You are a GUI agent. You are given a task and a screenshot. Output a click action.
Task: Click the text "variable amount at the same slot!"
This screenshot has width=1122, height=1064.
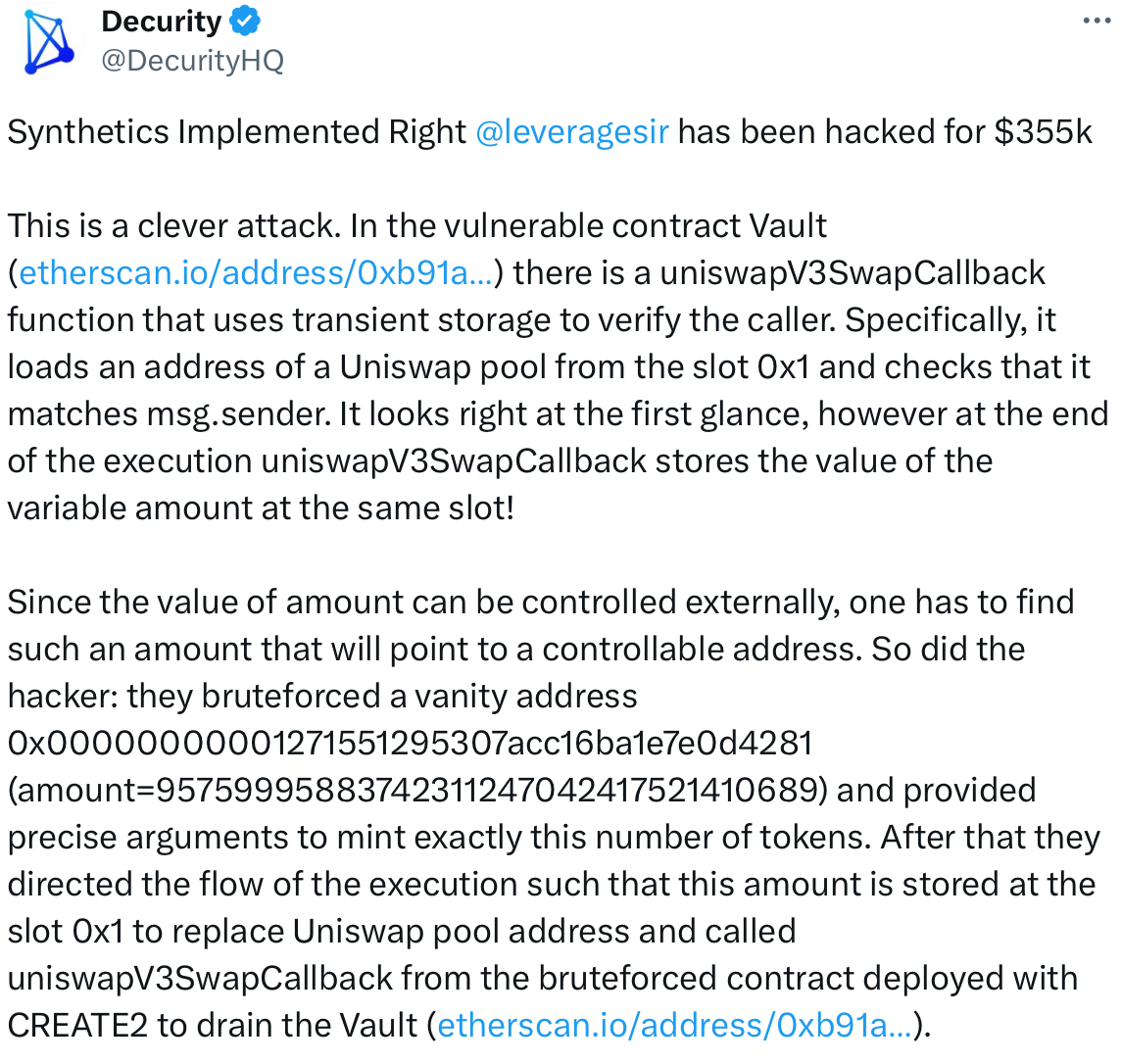[x=261, y=508]
